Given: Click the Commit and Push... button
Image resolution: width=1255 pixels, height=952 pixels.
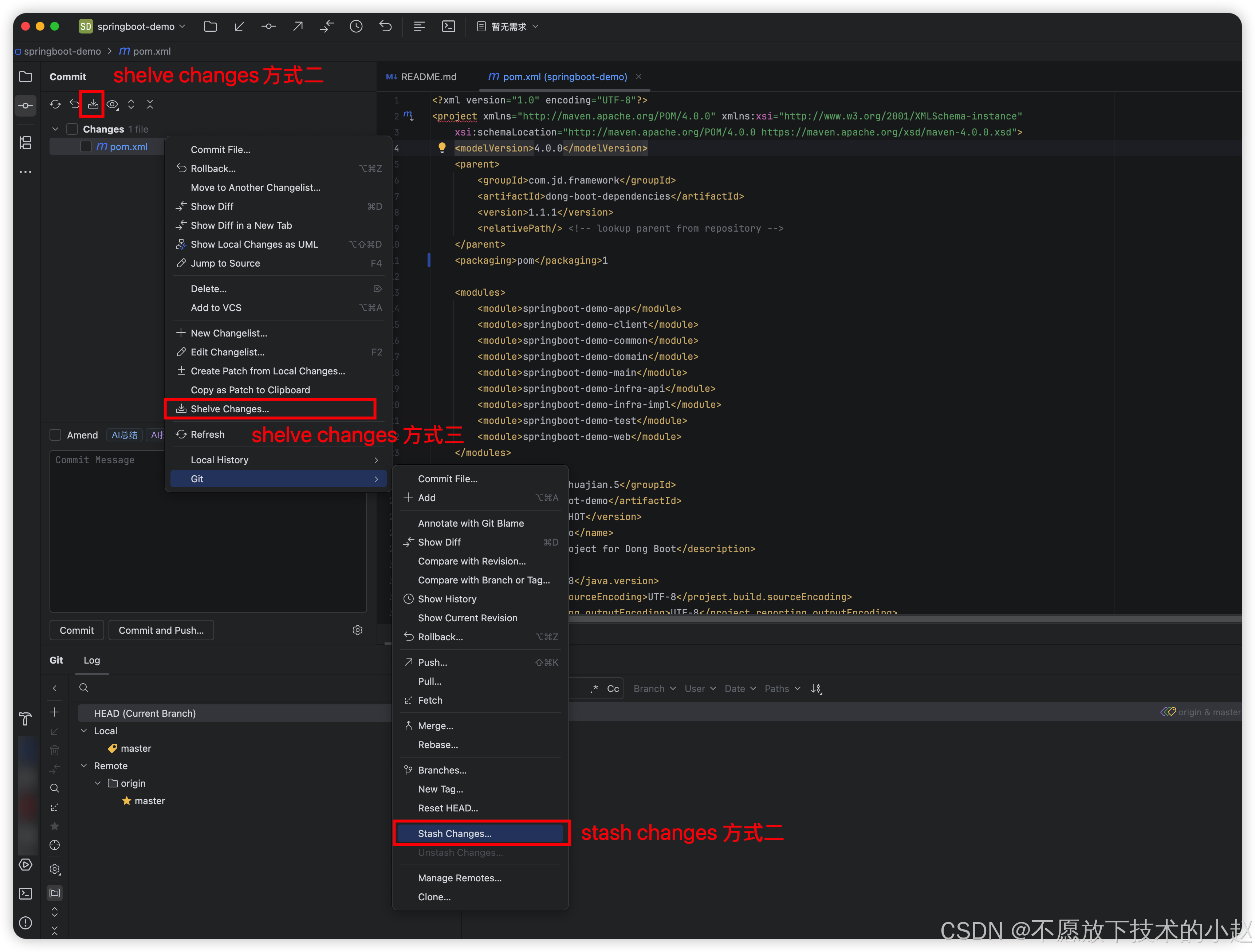Looking at the screenshot, I should [x=161, y=630].
